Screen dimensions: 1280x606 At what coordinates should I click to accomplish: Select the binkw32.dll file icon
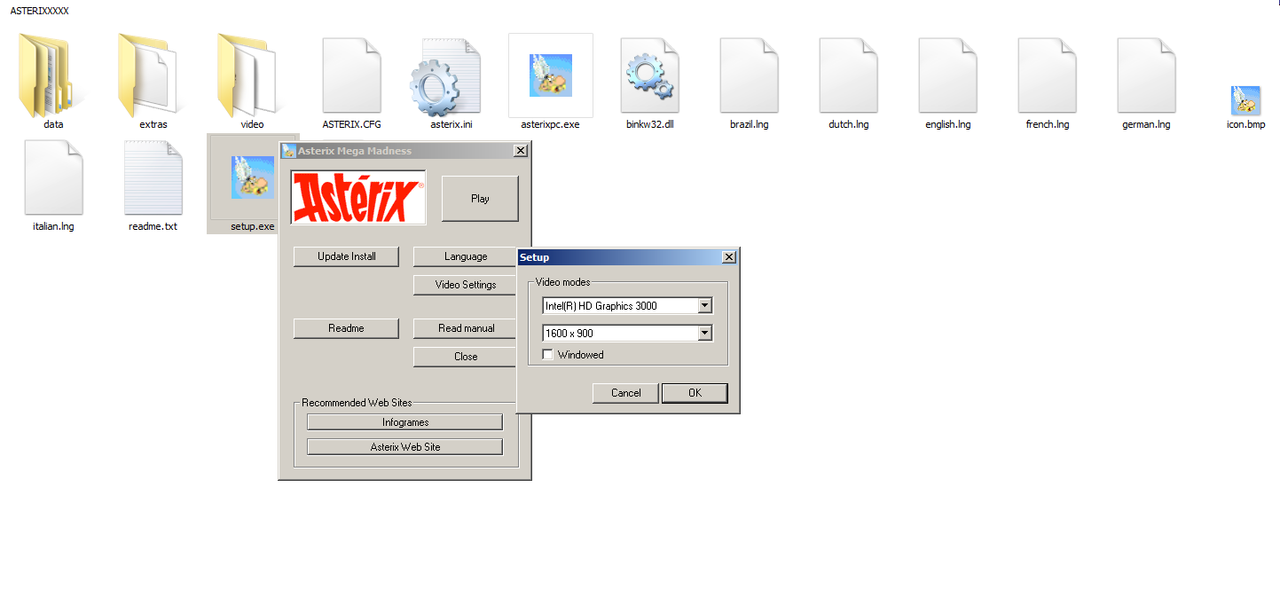[650, 76]
